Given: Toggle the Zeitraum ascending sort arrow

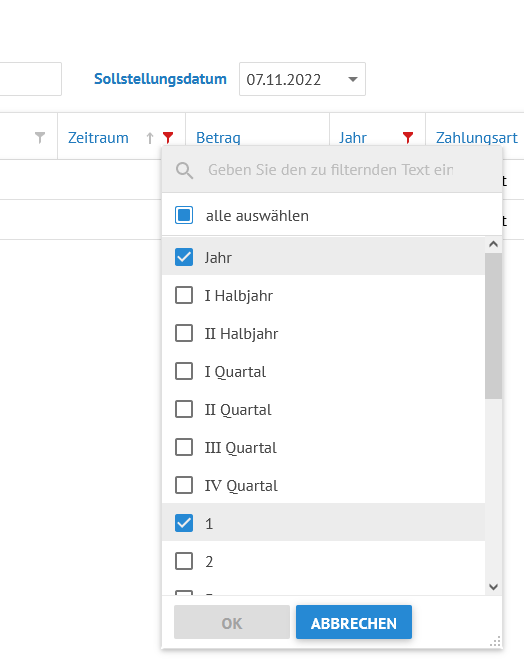Looking at the screenshot, I should tap(150, 138).
